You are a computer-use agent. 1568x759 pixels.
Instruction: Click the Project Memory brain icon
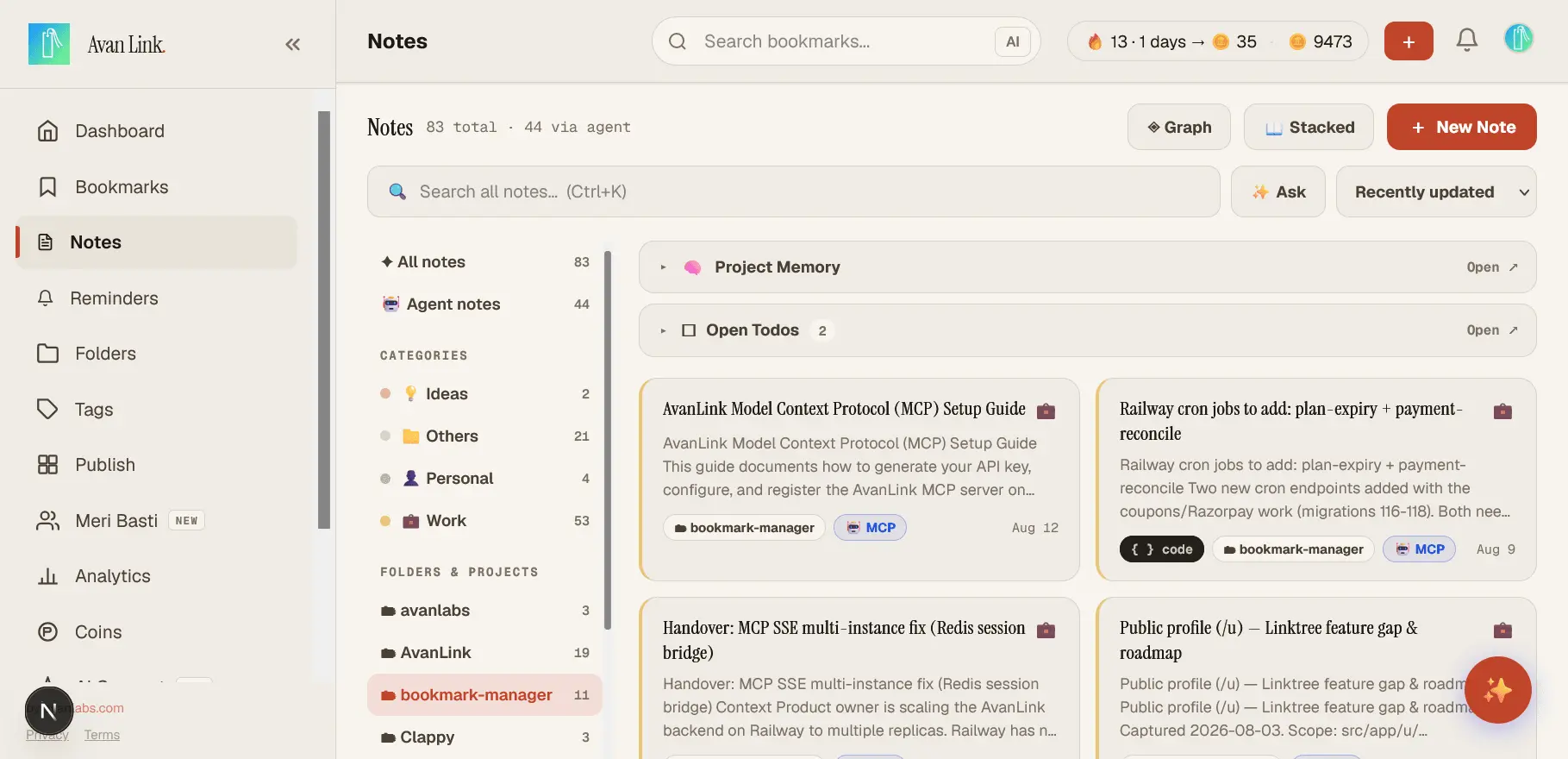692,267
